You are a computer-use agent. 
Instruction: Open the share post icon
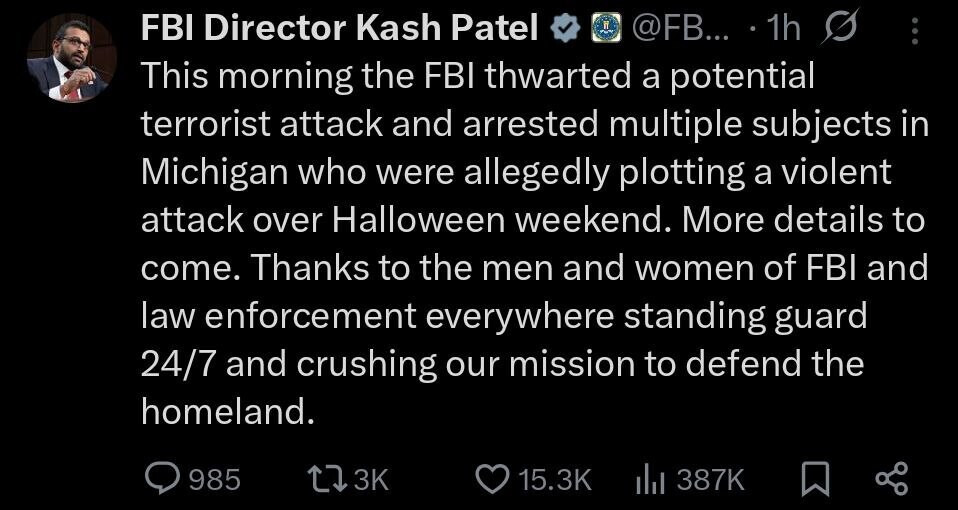[x=891, y=479]
